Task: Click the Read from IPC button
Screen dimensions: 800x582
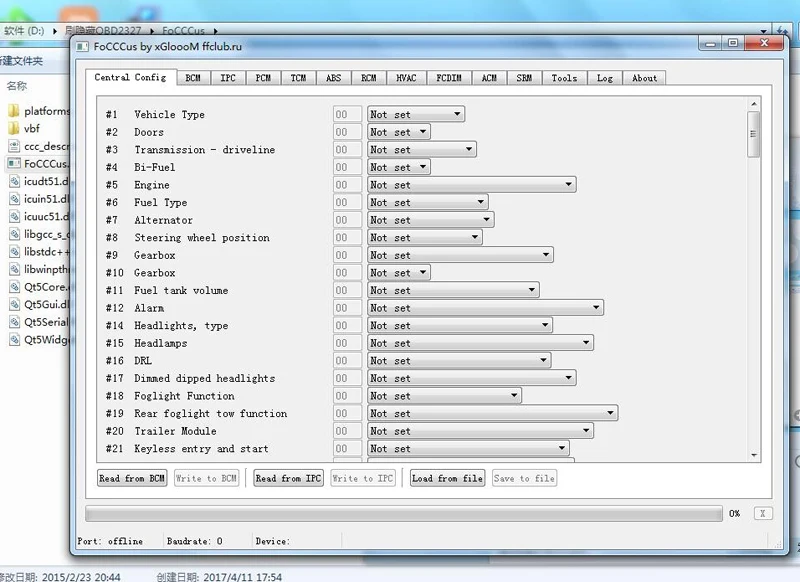Action: click(288, 478)
